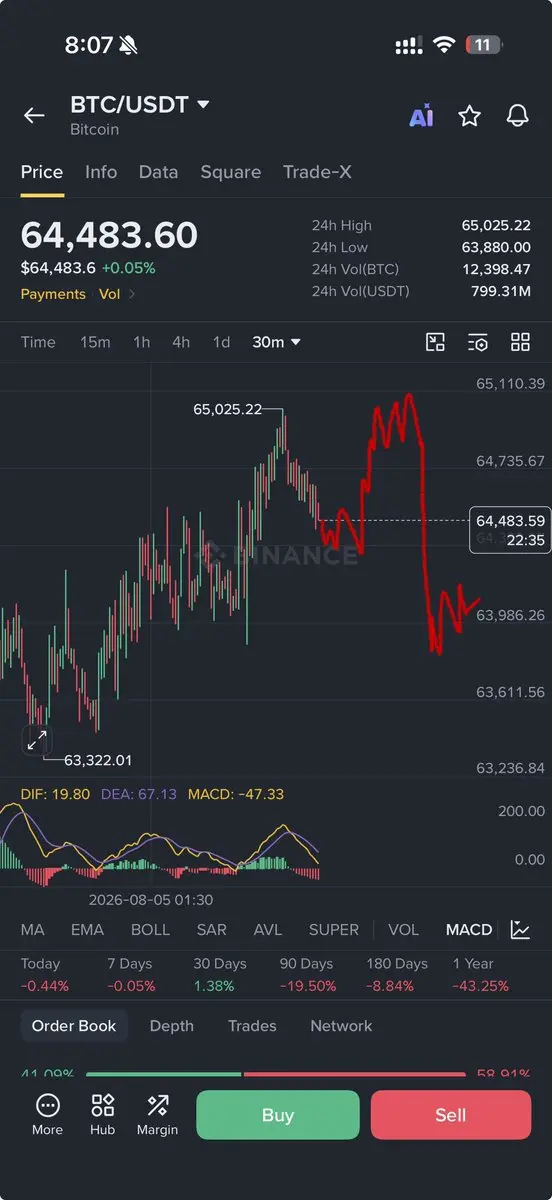Switch to the Info tab
Screen dimensions: 552x1200
pos(101,172)
